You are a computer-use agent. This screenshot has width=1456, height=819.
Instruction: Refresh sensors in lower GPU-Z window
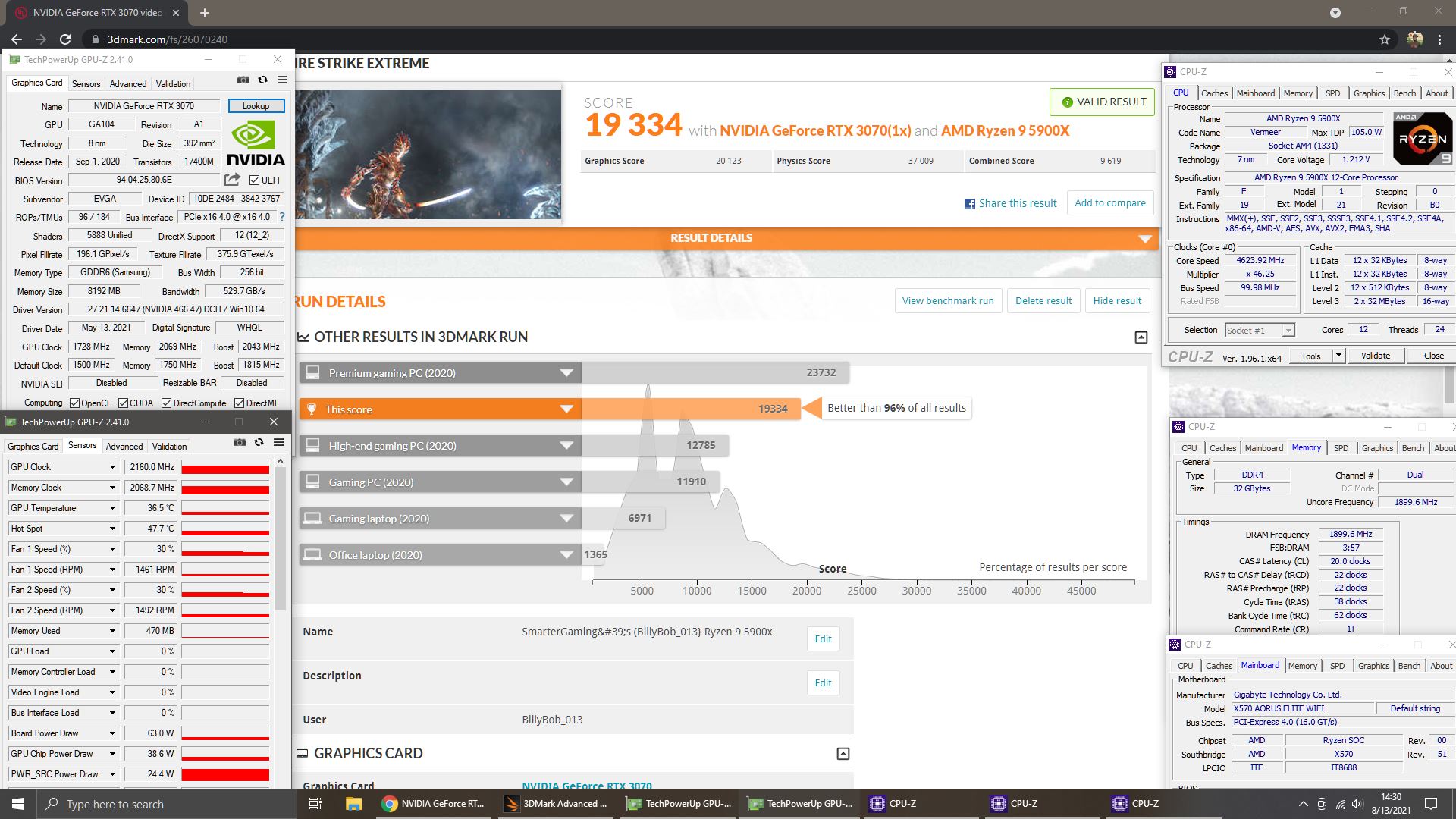[259, 442]
